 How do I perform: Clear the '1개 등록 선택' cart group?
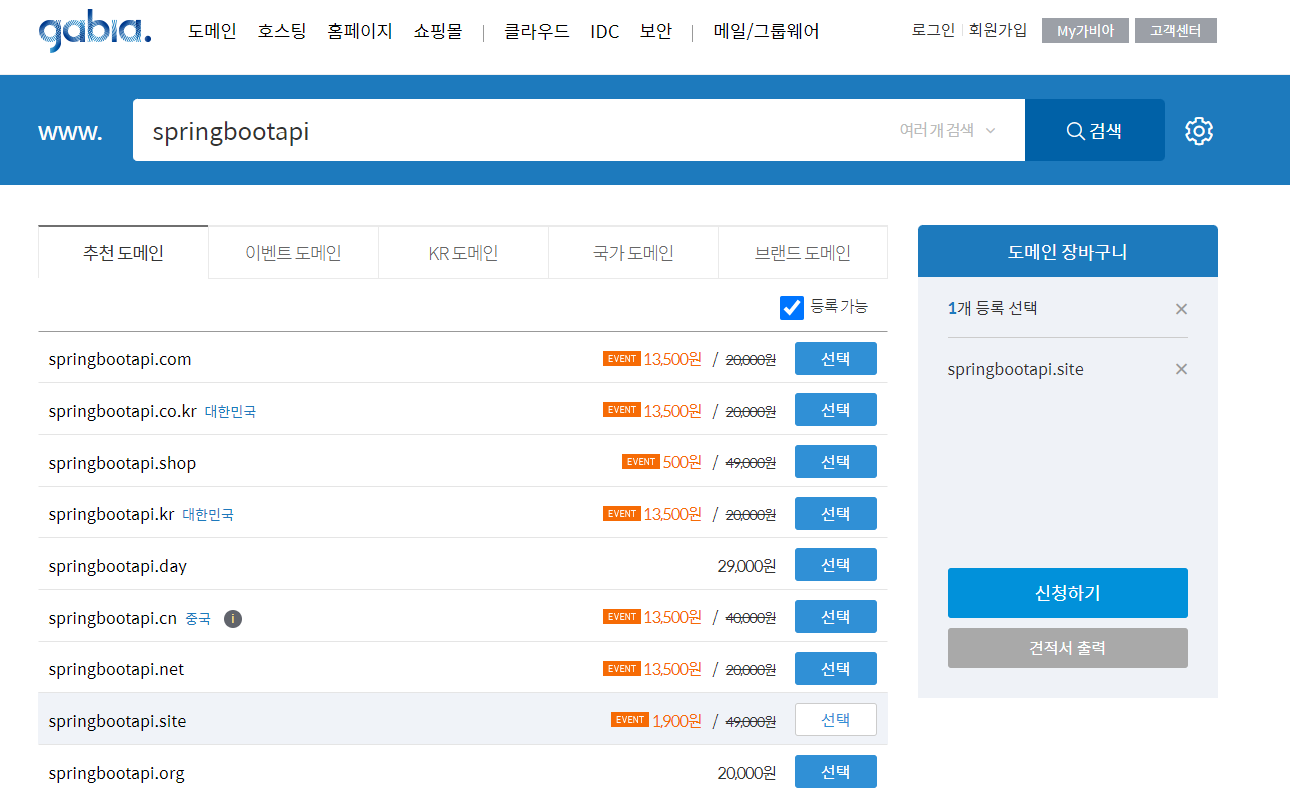(x=1181, y=309)
